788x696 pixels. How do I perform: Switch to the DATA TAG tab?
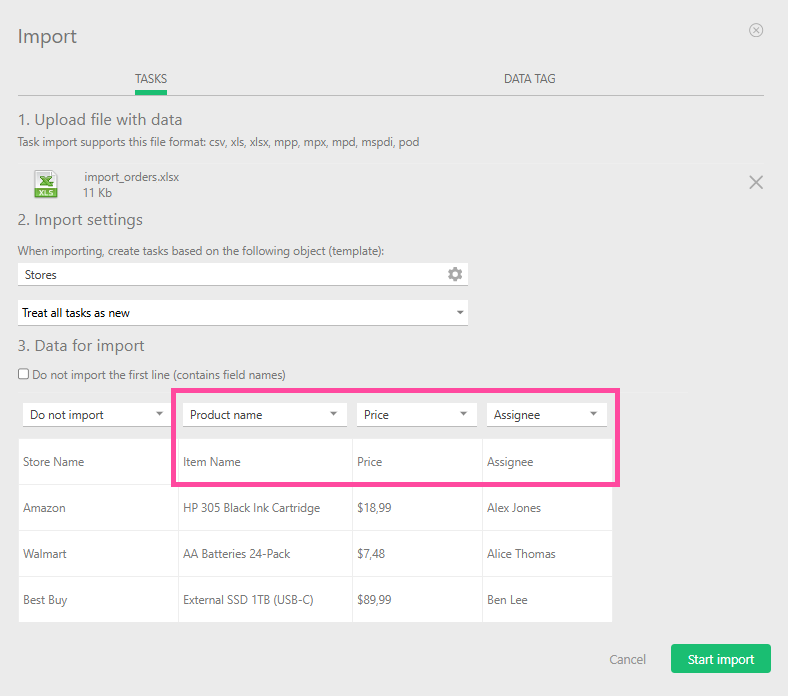529,79
